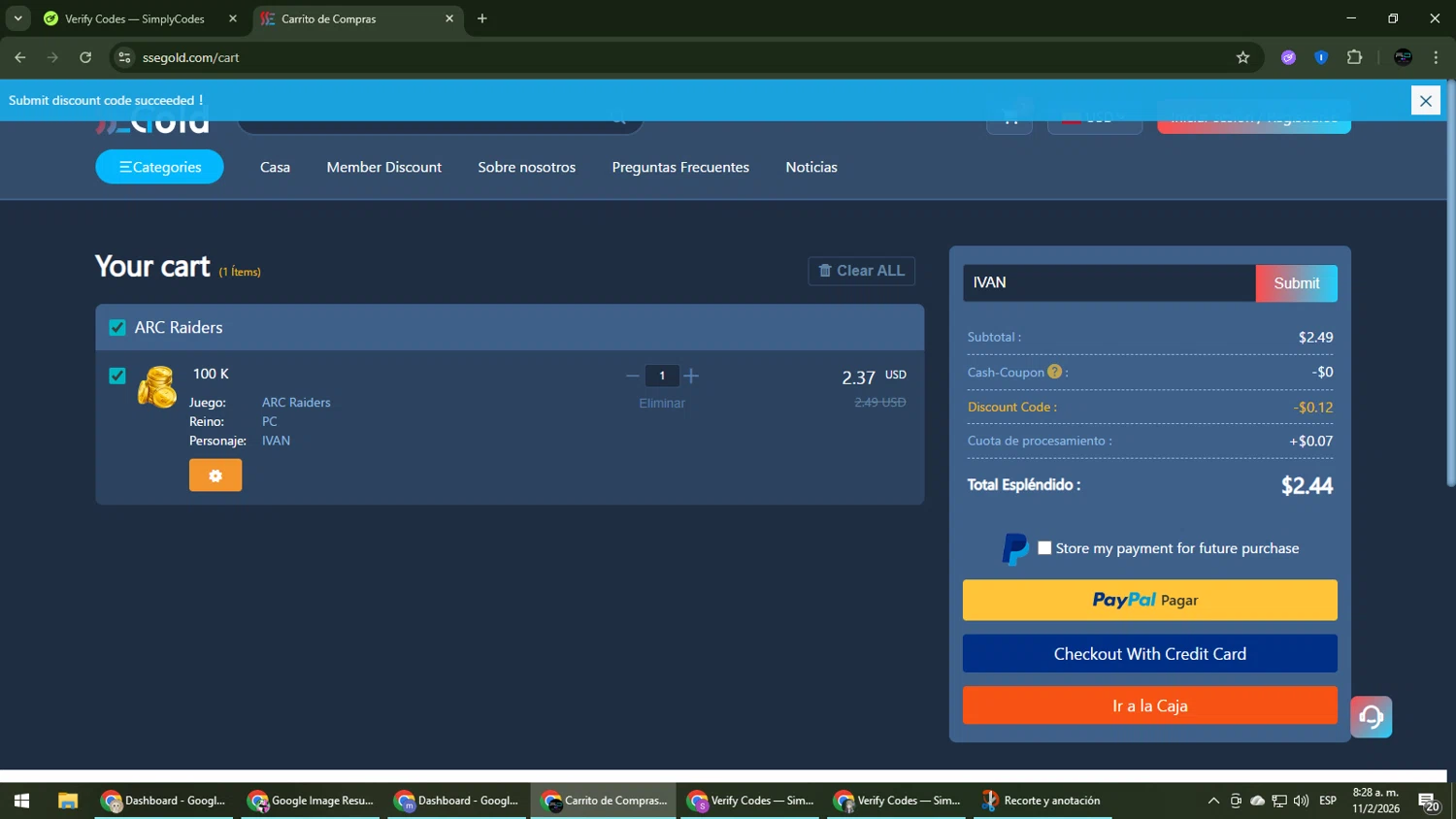Open the volume speaker tray icon
Screen dimensions: 1456x819
pos(1301,801)
